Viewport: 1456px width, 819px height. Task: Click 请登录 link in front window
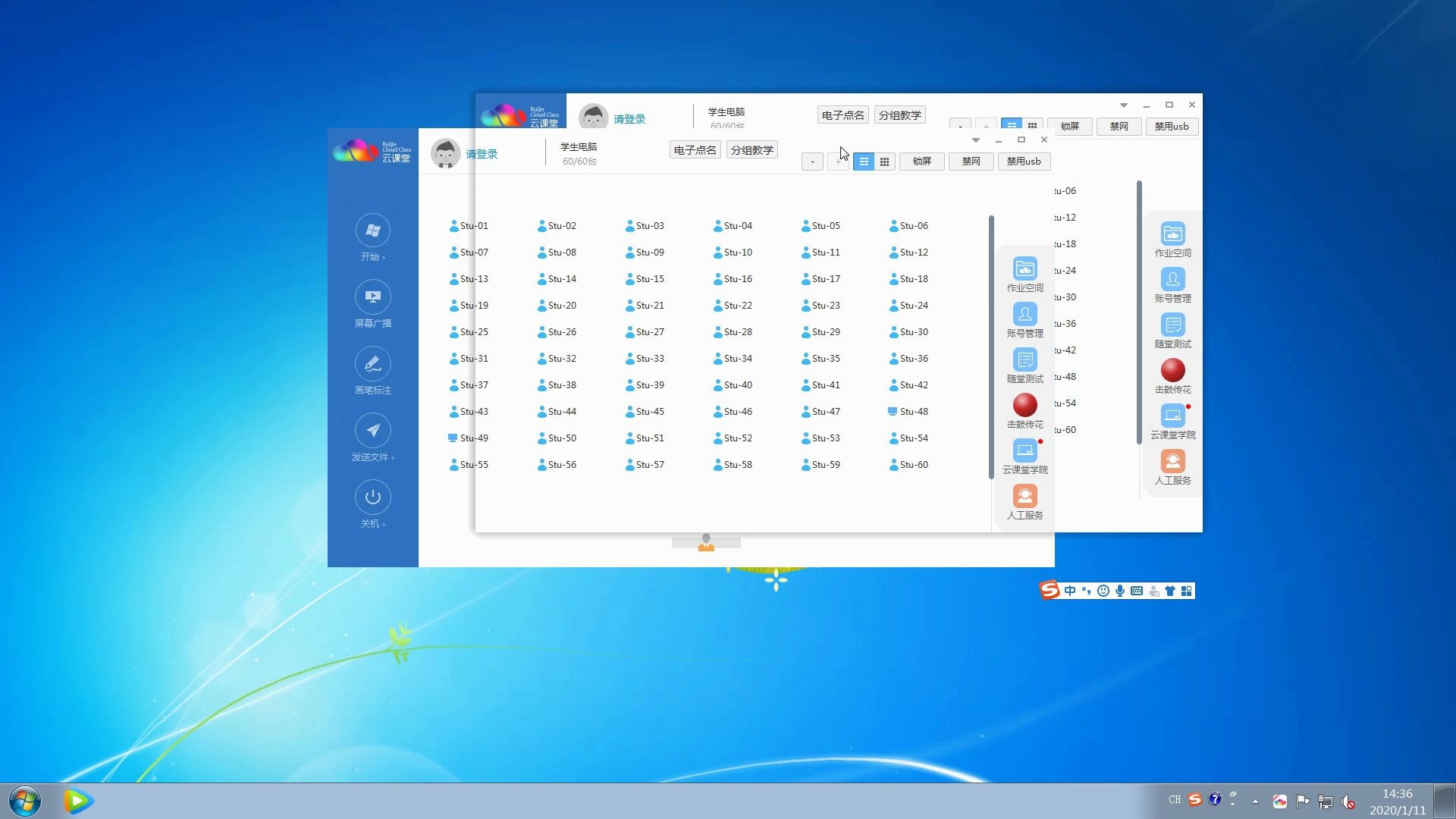482,154
